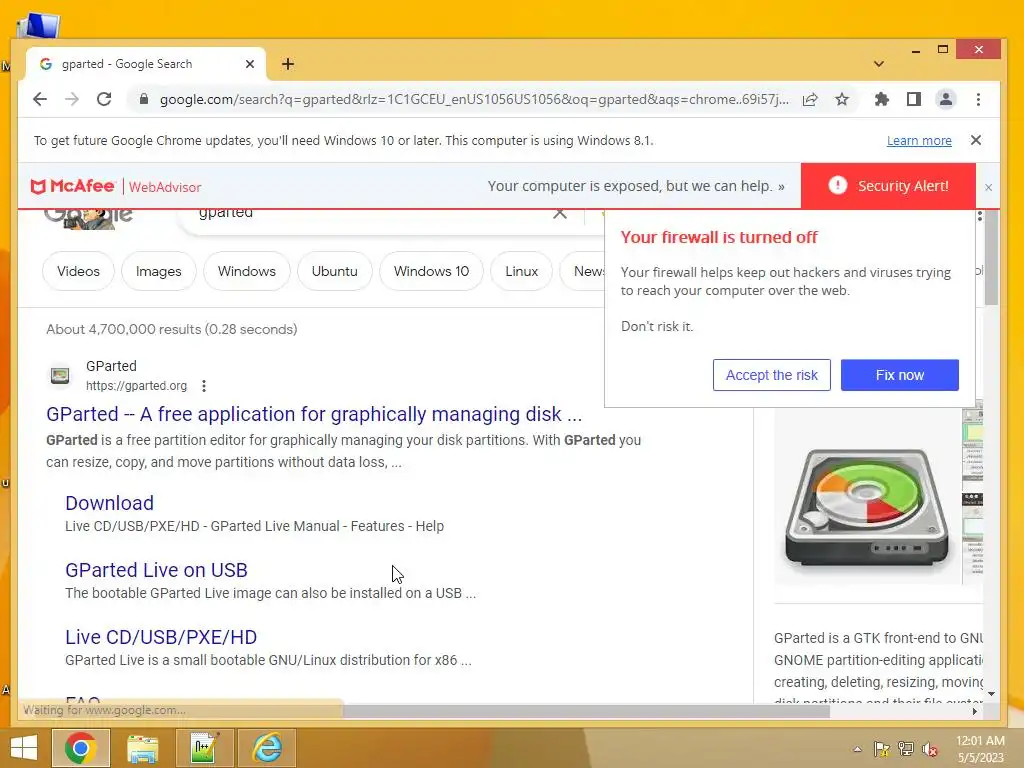Screen dimensions: 1024x768
Task: Choose Accept the risk
Action: (772, 375)
